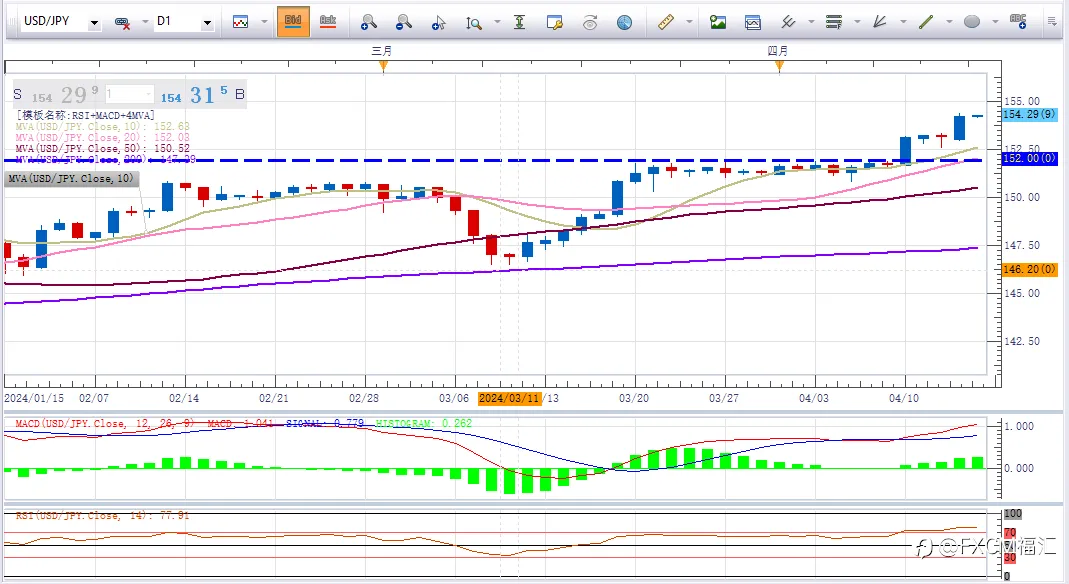Screen dimensions: 1069x584
Task: Click the RSI indicator title label
Action: (102, 516)
